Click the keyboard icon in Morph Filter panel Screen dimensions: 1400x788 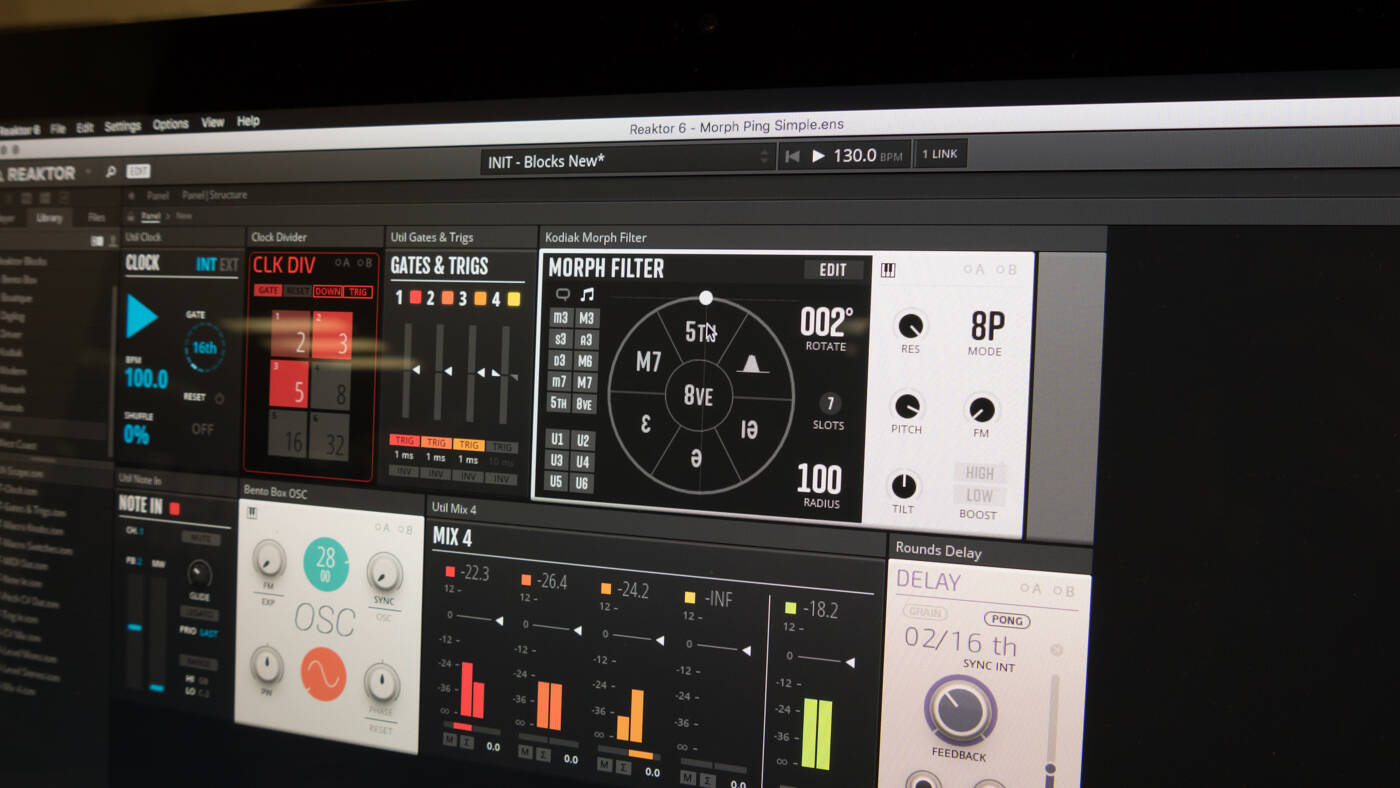(x=888, y=271)
